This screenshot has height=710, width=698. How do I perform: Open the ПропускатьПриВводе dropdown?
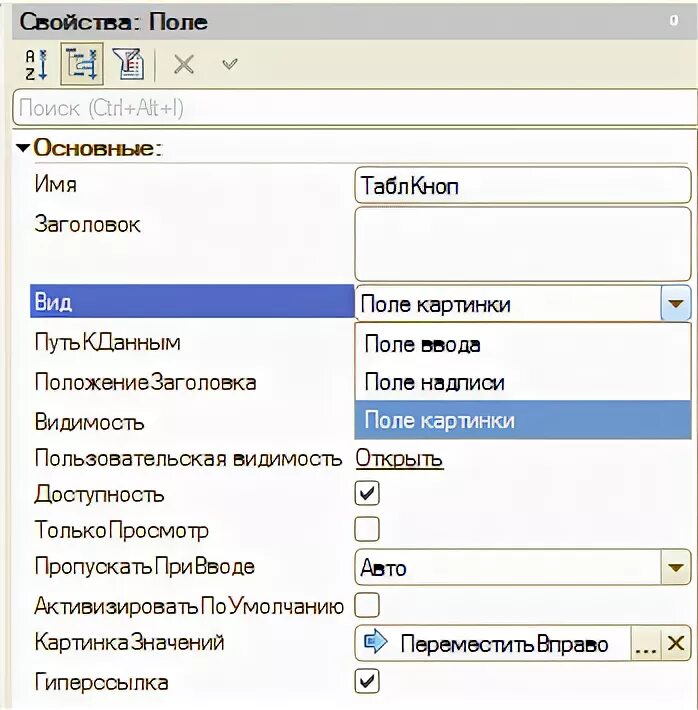tap(676, 568)
